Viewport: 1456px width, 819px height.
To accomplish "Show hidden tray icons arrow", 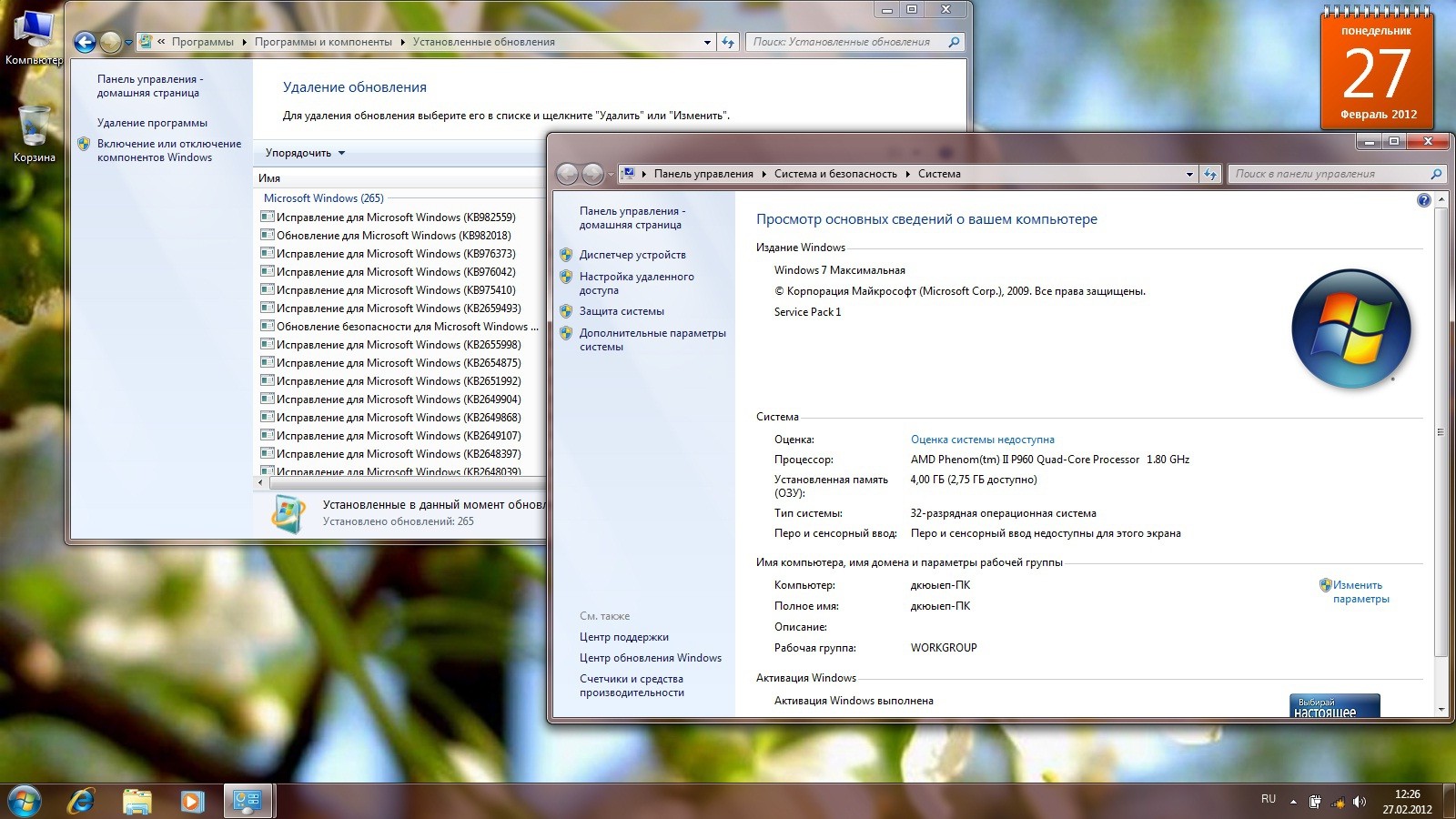I will (x=1293, y=802).
